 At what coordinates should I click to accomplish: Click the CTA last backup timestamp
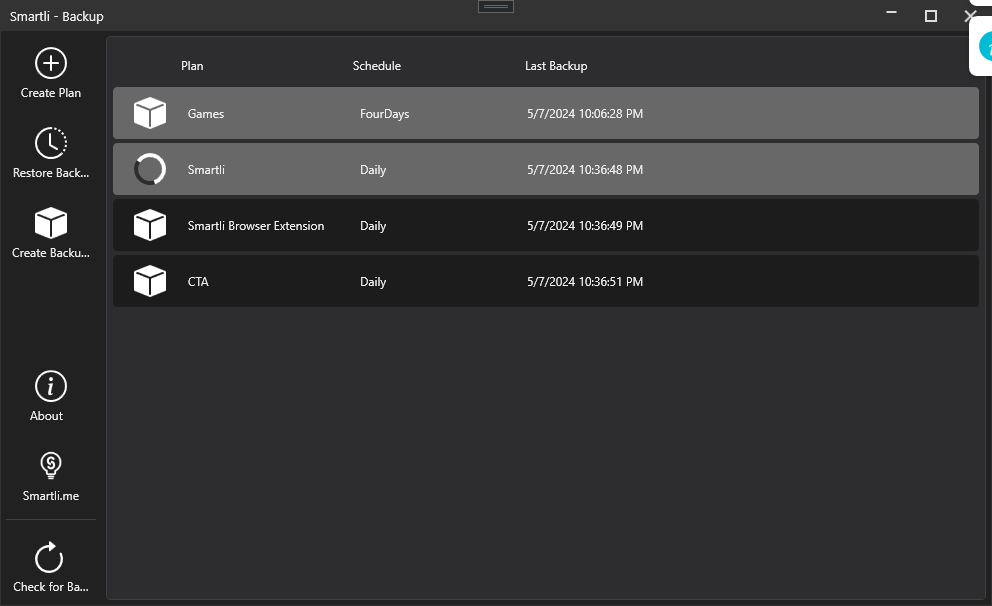(585, 282)
